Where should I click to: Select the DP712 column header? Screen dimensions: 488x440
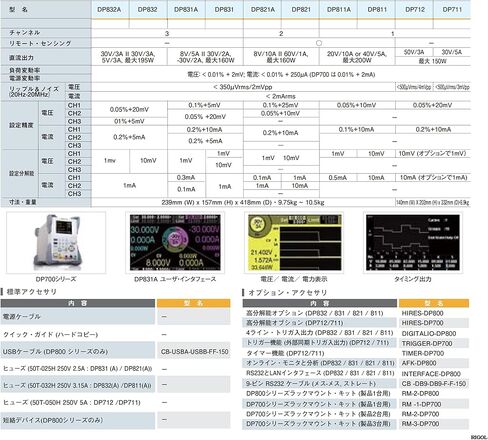tap(415, 9)
